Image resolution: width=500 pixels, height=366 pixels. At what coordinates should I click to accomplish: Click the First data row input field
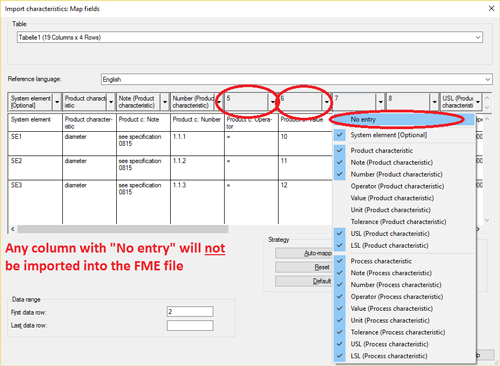[x=190, y=312]
